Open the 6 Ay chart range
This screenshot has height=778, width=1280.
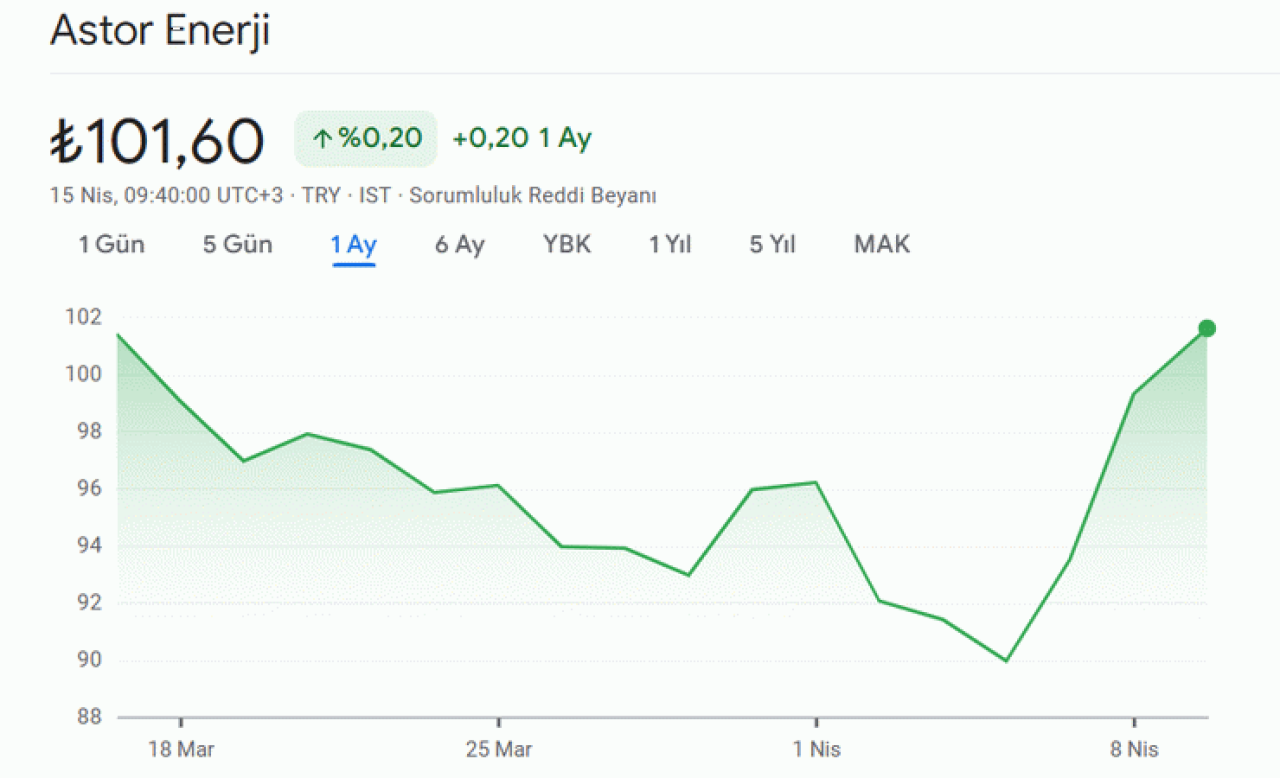[460, 245]
